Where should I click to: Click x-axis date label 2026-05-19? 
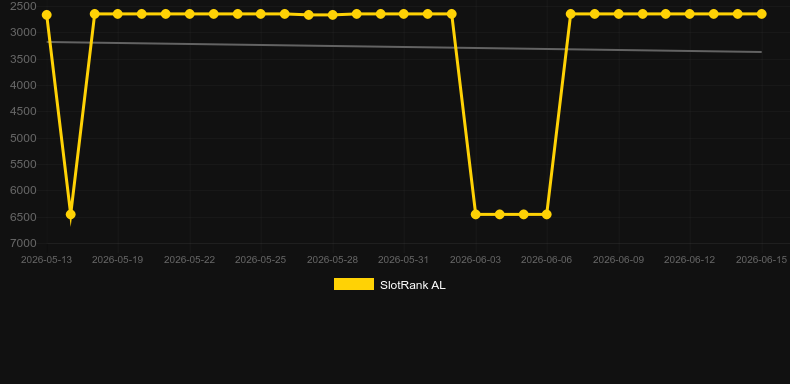(117, 260)
